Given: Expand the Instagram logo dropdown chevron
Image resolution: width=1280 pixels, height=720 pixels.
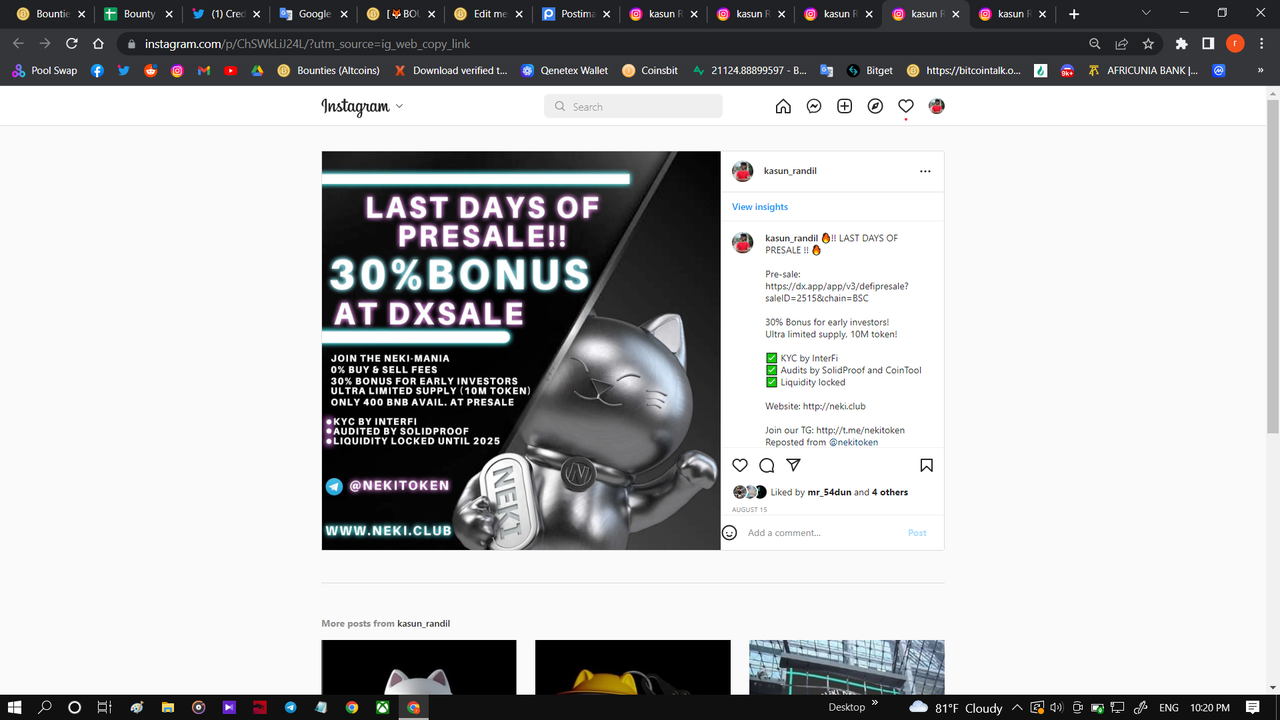Looking at the screenshot, I should click(399, 106).
